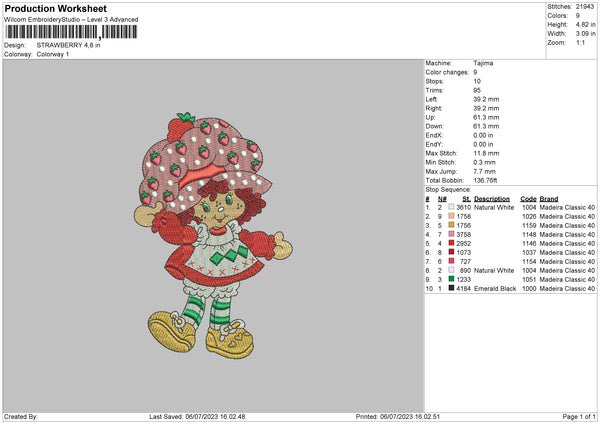600x424 pixels.
Task: Click the 'EndX:' 0.00 in value
Action: pyautogui.click(x=483, y=135)
